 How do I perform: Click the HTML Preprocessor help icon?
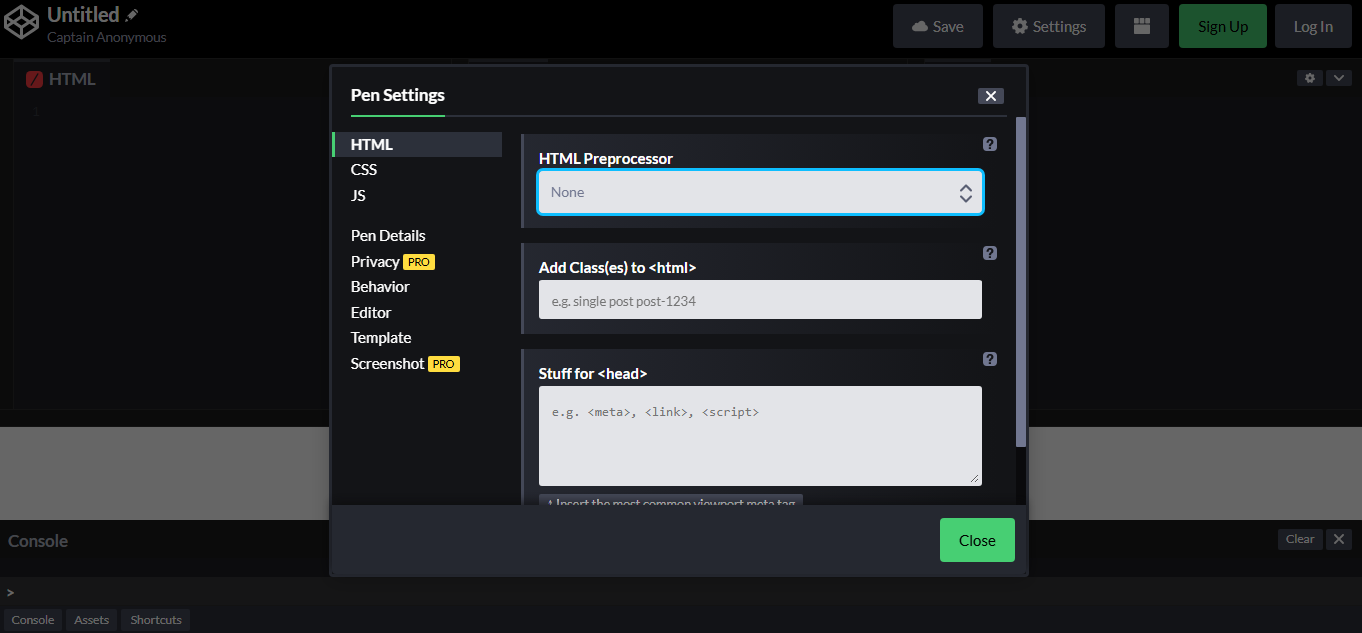point(989,143)
